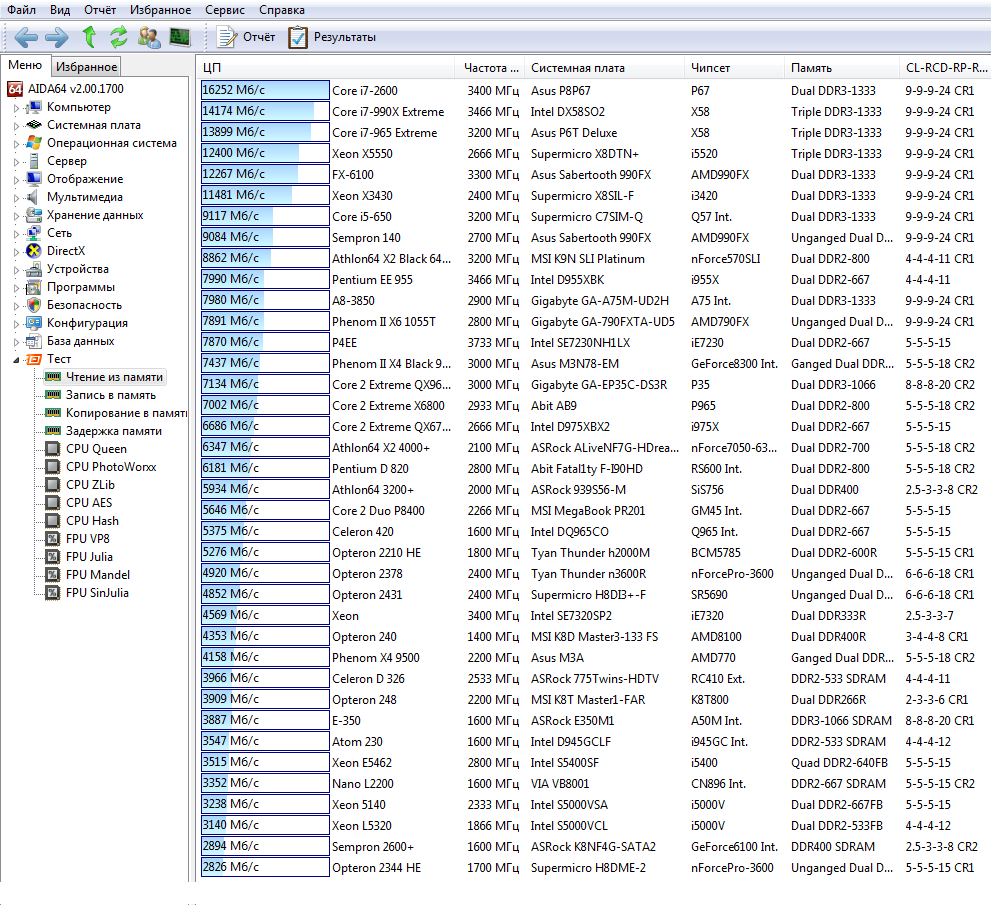Screen dimensions: 991x905
Task: Click the users icon in the toolbar
Action: pyautogui.click(x=149, y=37)
